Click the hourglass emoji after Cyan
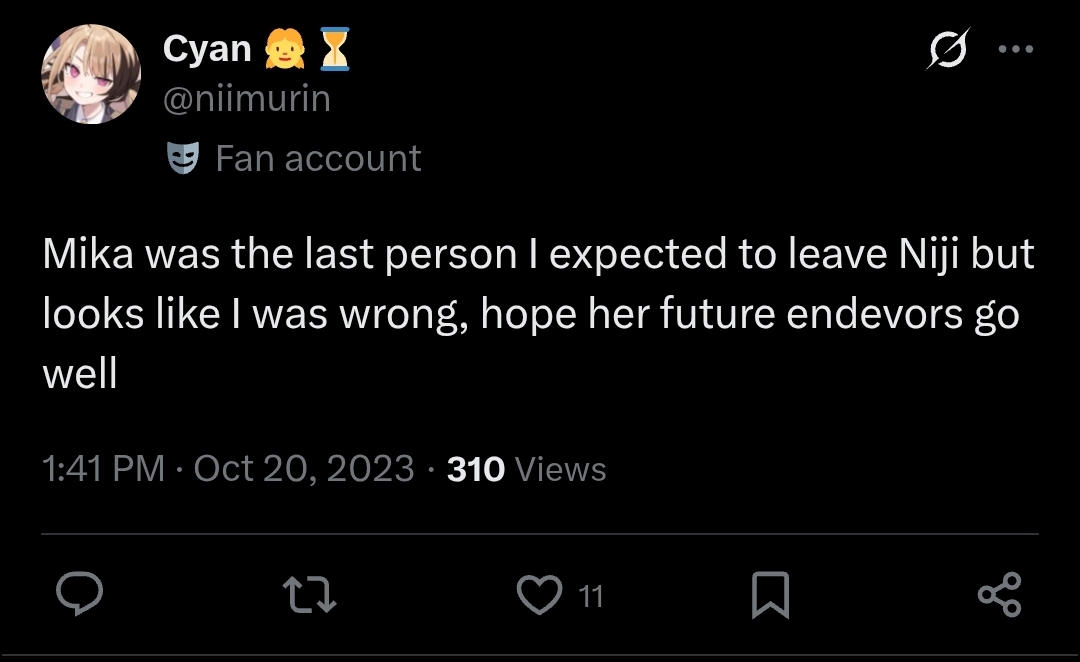The height and width of the screenshot is (662, 1080). (335, 49)
